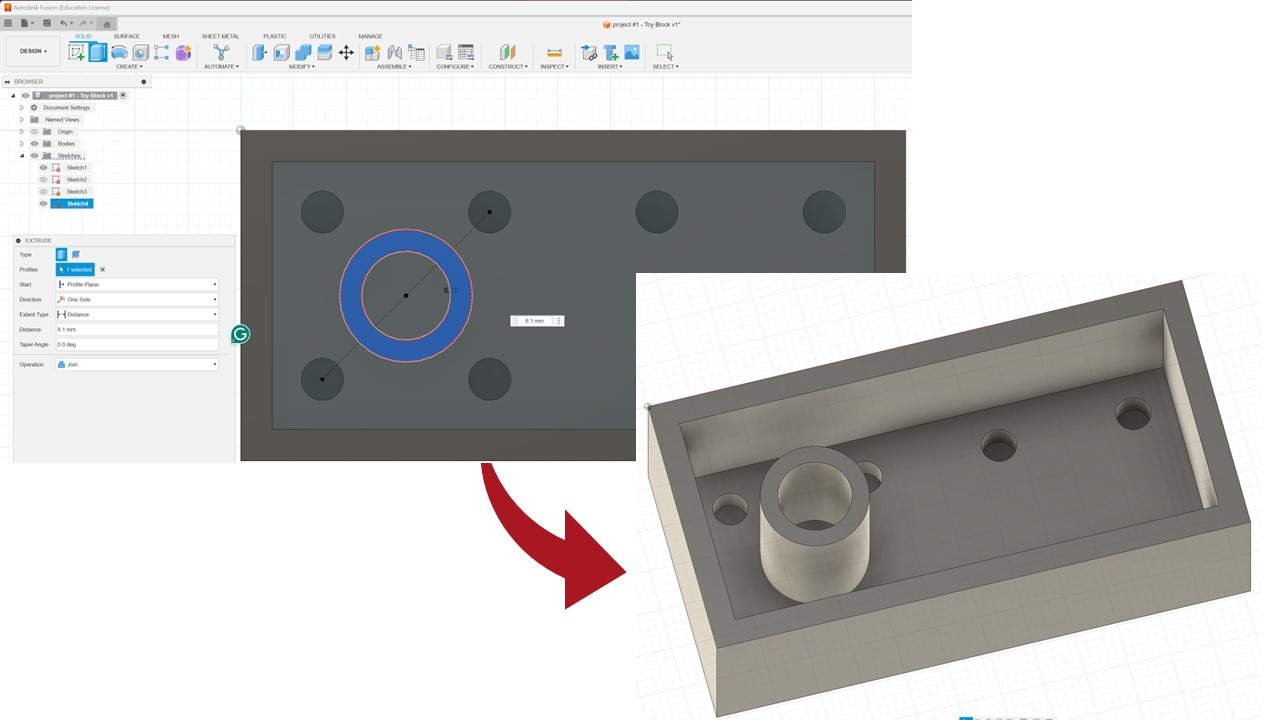
Task: Switch to the SURFACE tab
Action: point(127,36)
